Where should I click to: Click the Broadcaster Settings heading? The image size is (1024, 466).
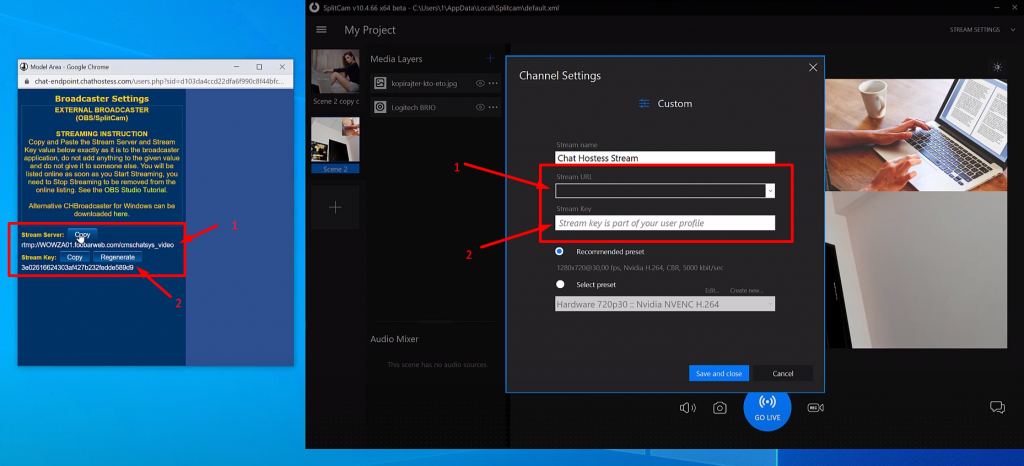[102, 99]
